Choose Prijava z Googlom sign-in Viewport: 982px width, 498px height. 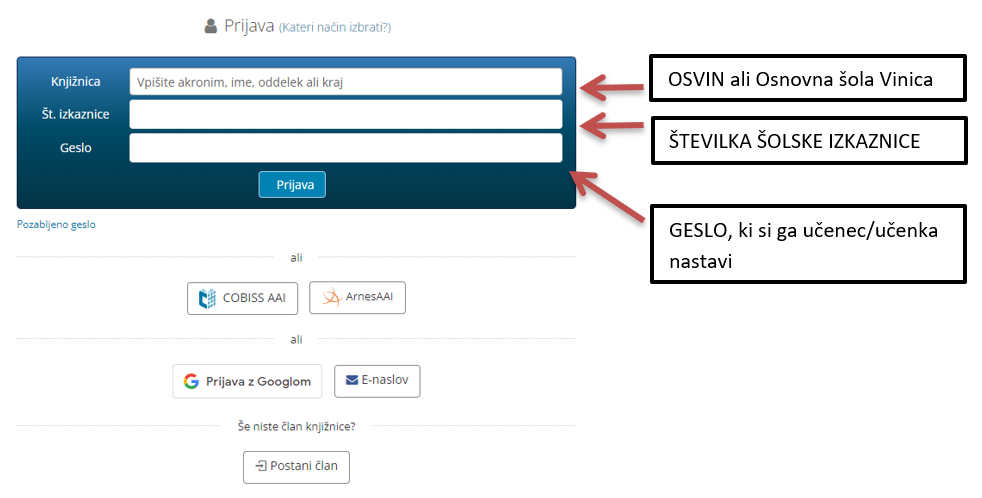[247, 381]
